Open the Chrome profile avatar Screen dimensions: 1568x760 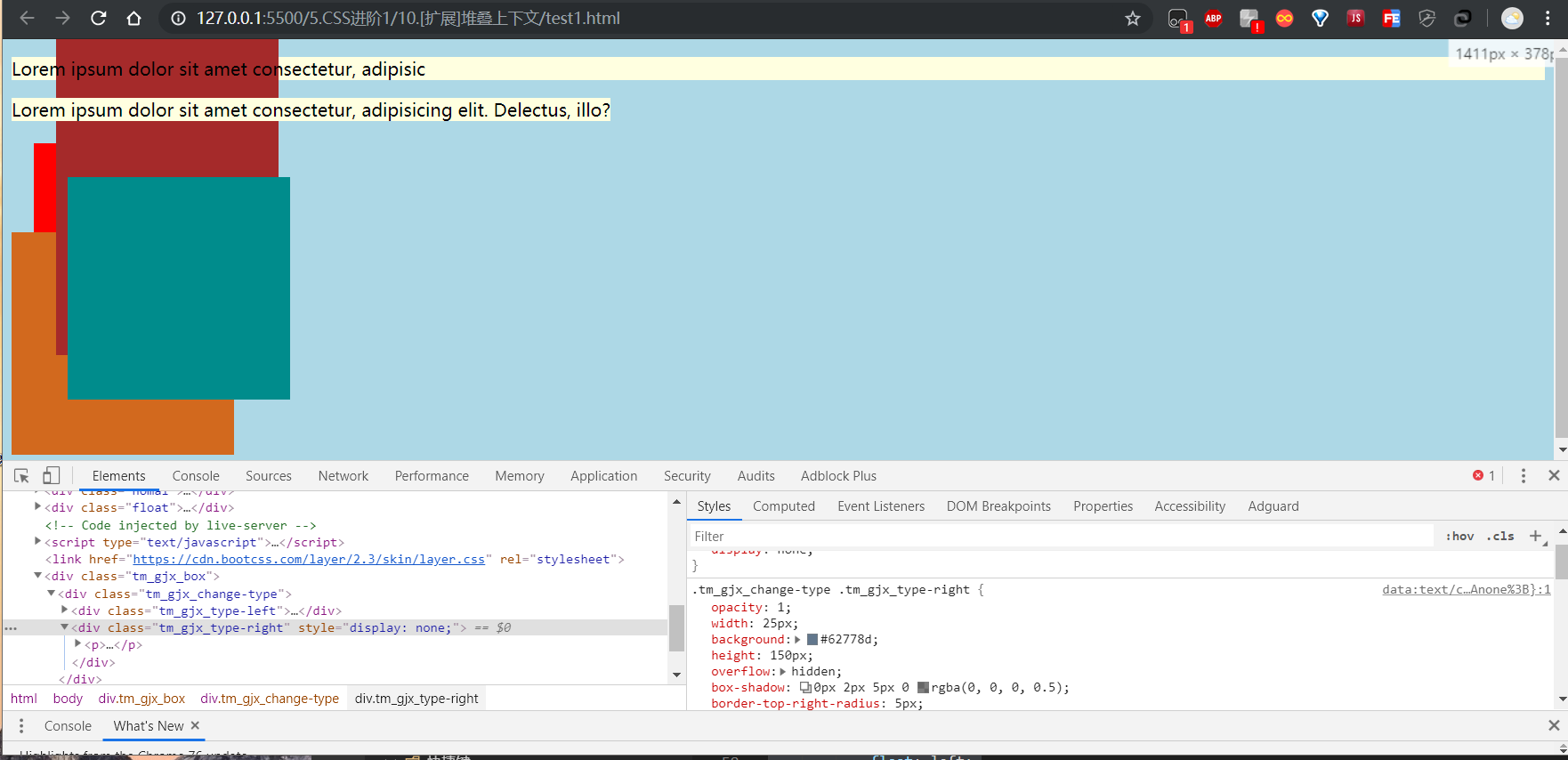point(1512,18)
